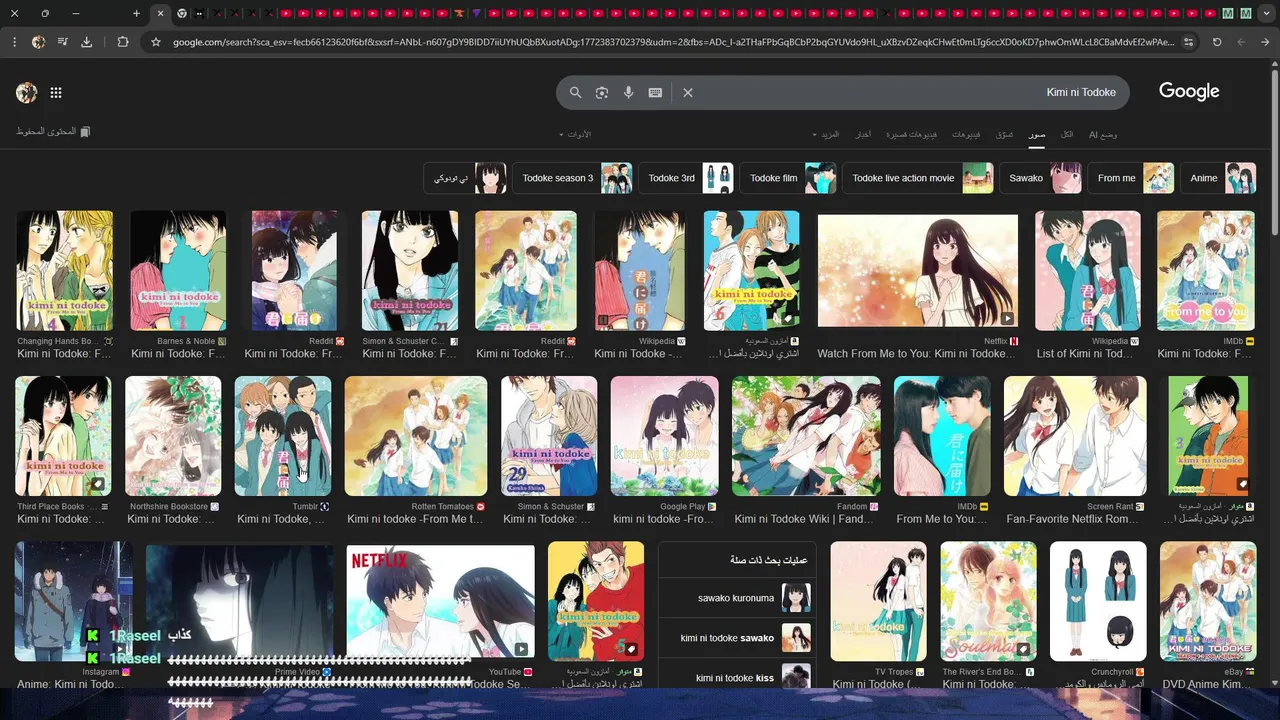Show Chrome downloads

click(x=87, y=42)
